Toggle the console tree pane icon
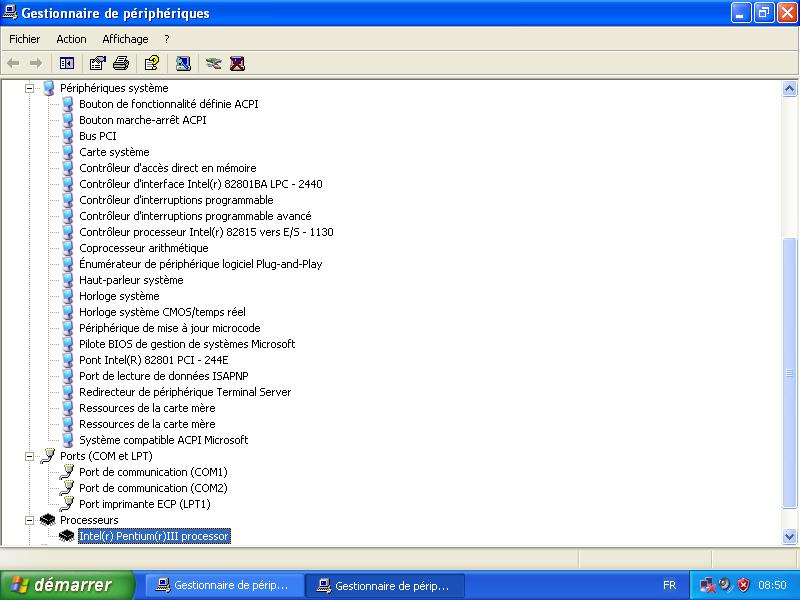The height and width of the screenshot is (600, 800). (x=67, y=63)
